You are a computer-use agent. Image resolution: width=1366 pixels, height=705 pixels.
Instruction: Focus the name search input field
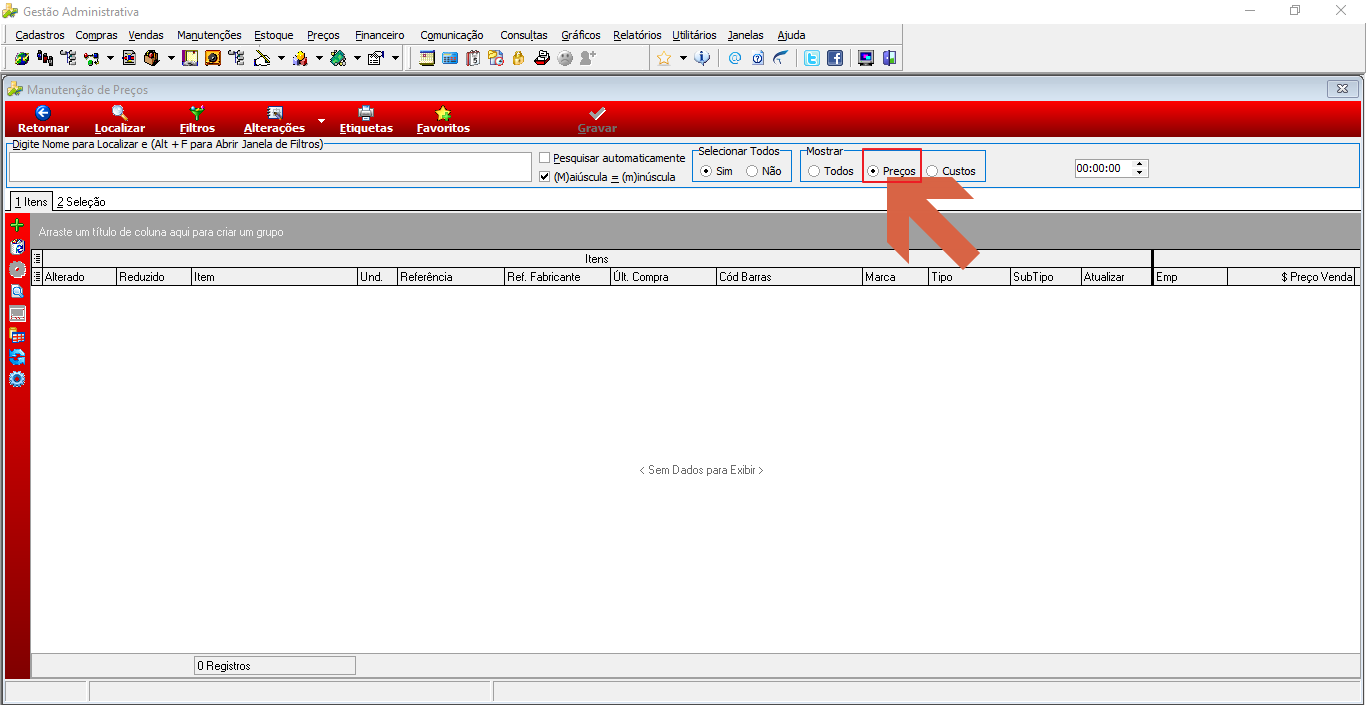tap(270, 167)
